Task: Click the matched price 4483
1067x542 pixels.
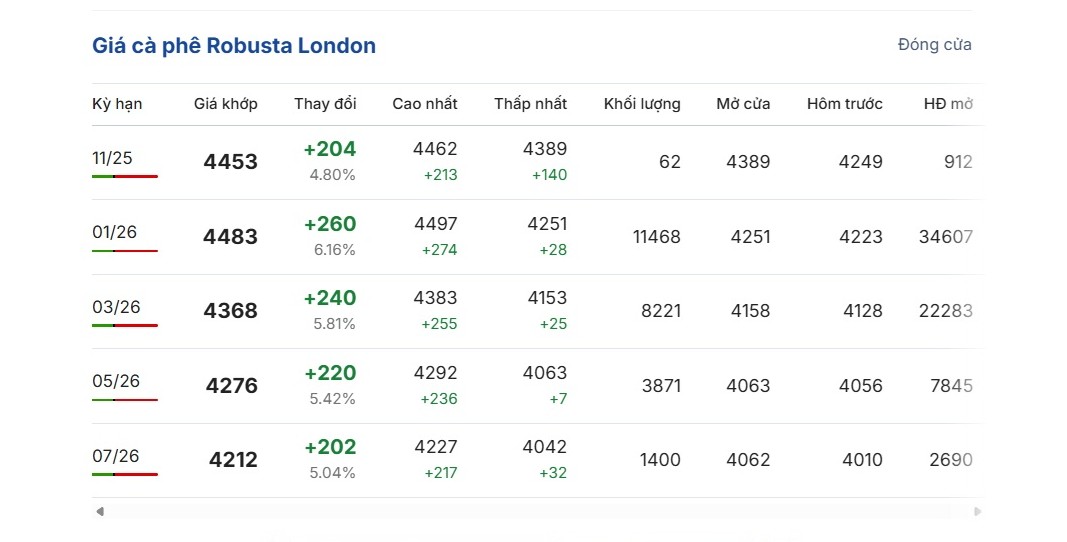Action: pyautogui.click(x=230, y=237)
